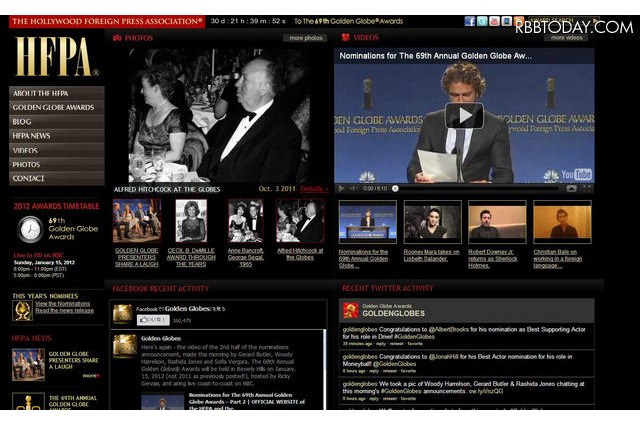The width and height of the screenshot is (640, 426).
Task: Click retweet under the Albert Brooks tweet
Action: 396,344
